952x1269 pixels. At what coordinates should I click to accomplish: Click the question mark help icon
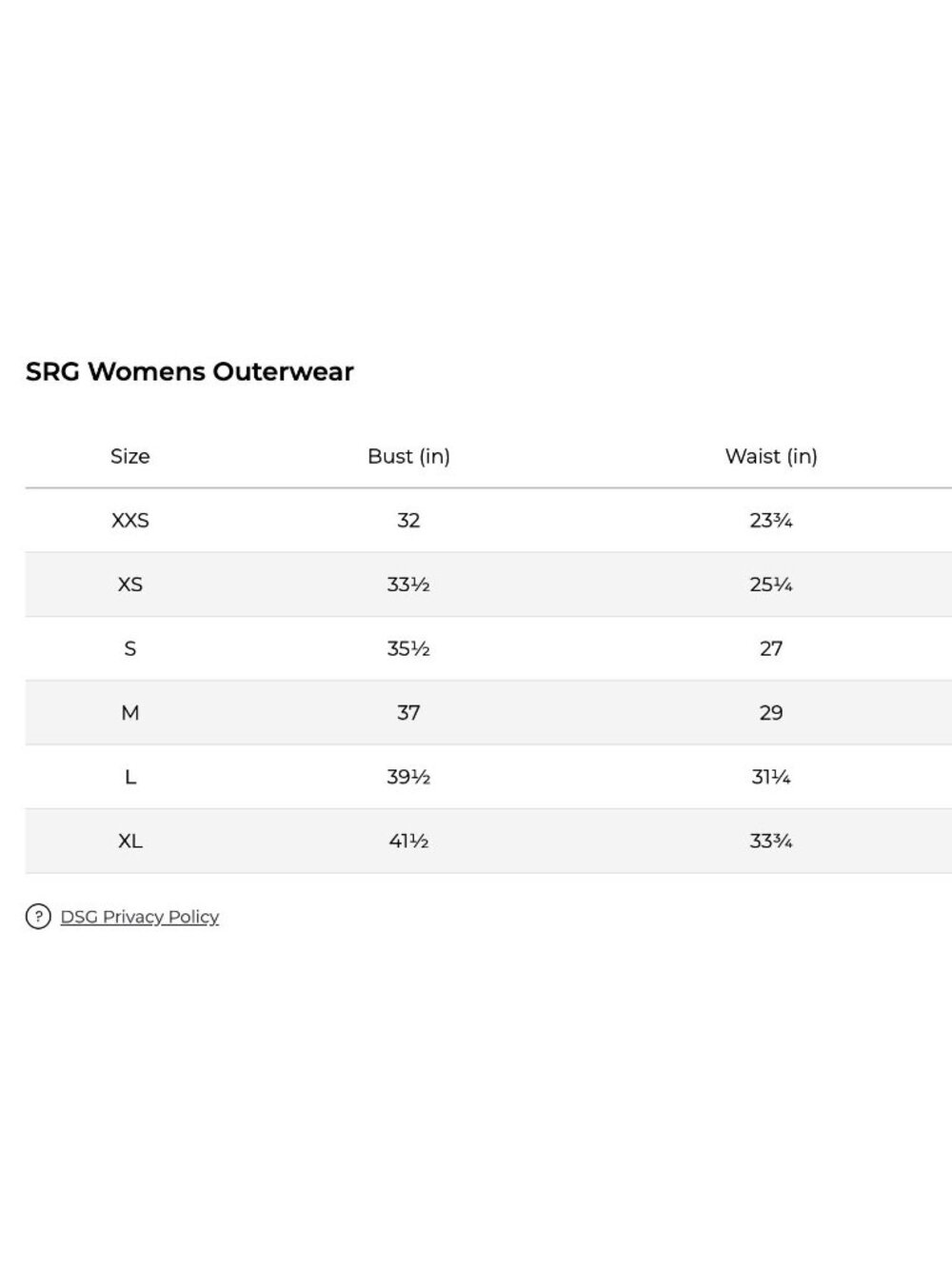point(38,917)
